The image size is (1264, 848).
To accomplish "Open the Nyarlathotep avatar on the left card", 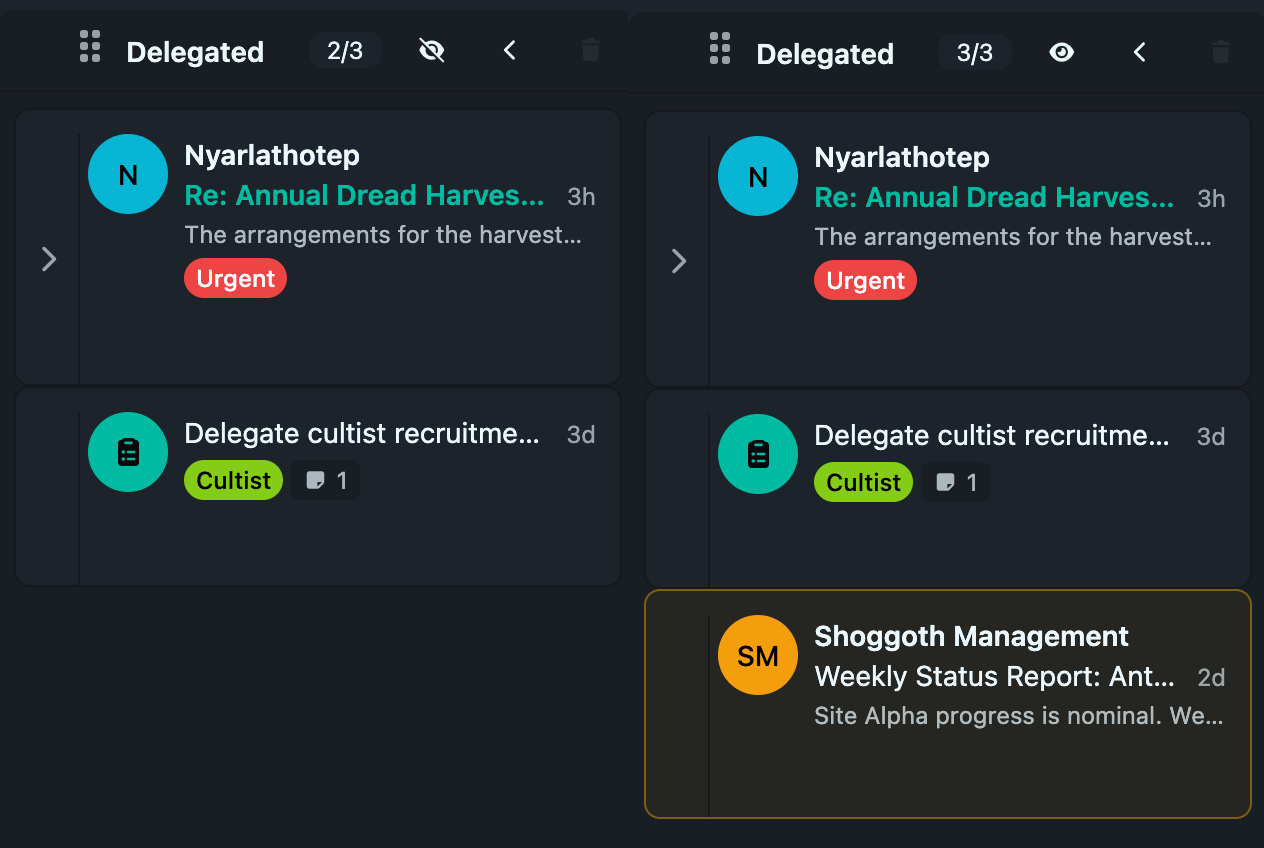I will [x=128, y=174].
